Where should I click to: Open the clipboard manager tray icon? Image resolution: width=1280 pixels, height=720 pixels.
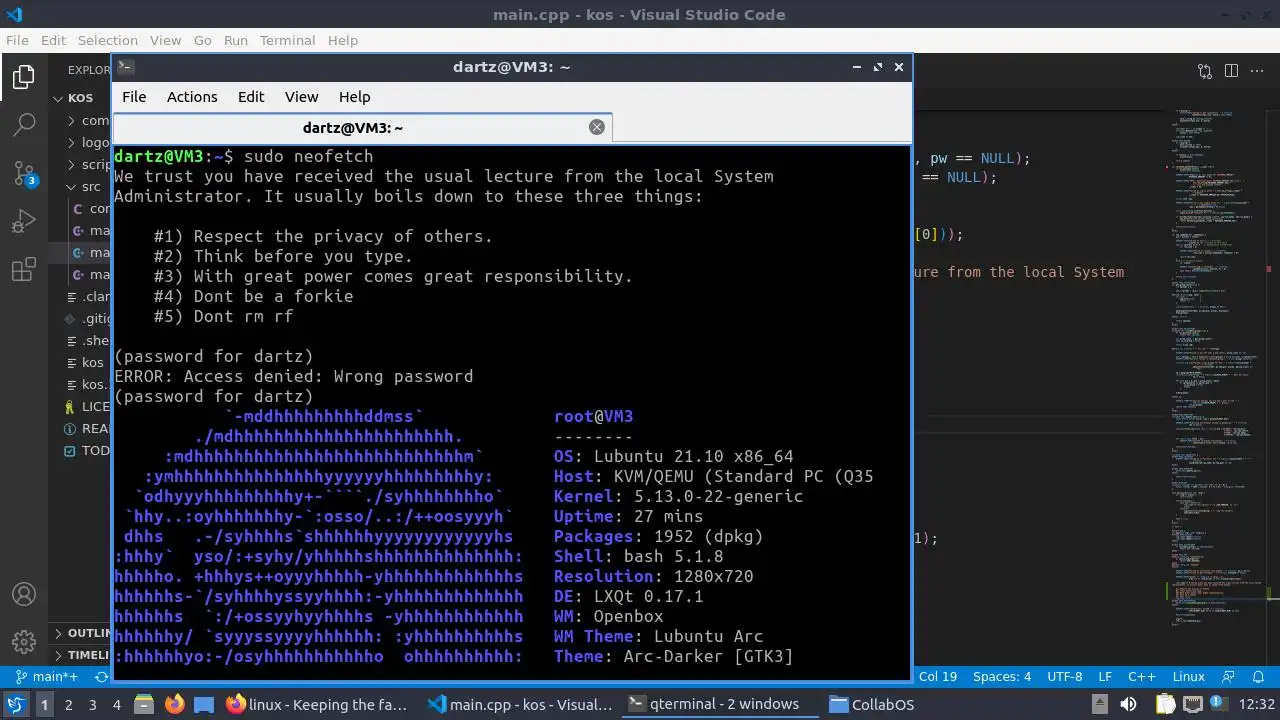pyautogui.click(x=1165, y=704)
